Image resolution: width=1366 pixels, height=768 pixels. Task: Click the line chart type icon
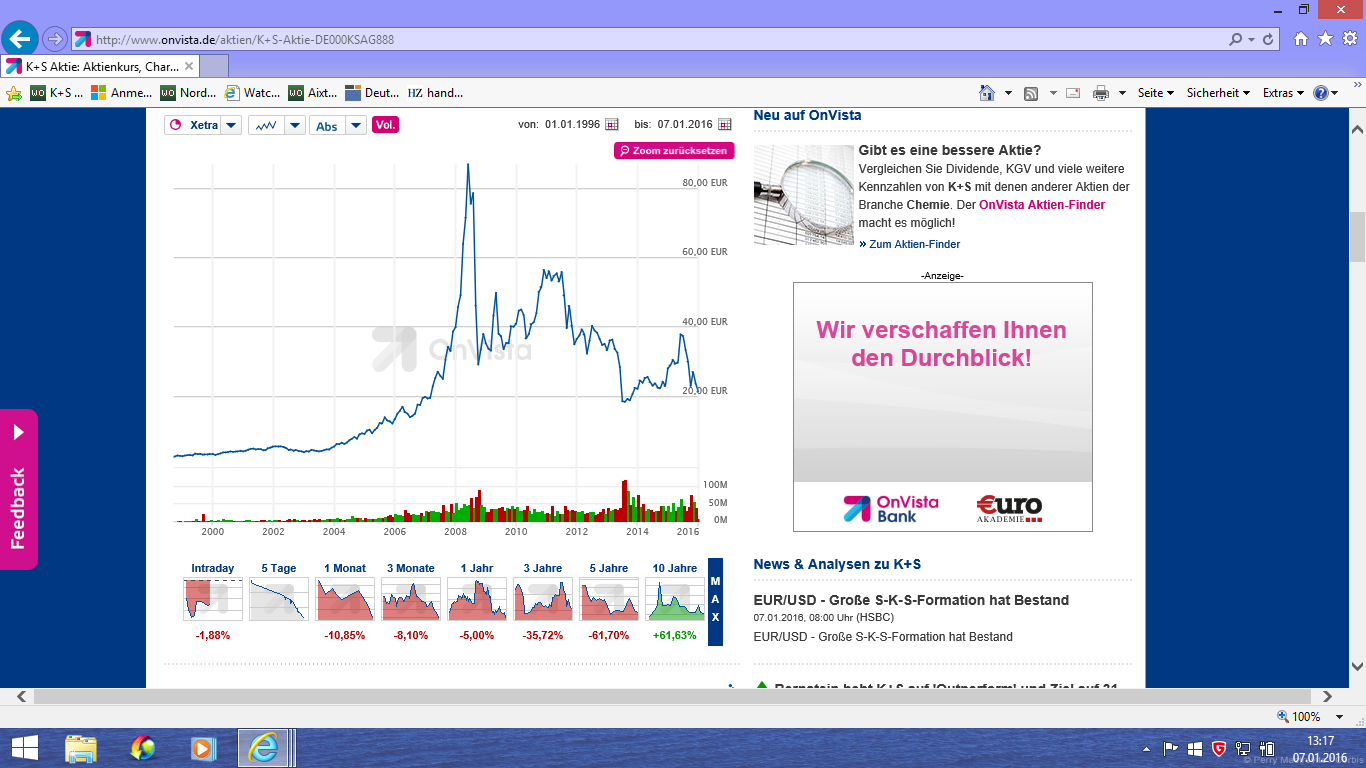pos(266,125)
